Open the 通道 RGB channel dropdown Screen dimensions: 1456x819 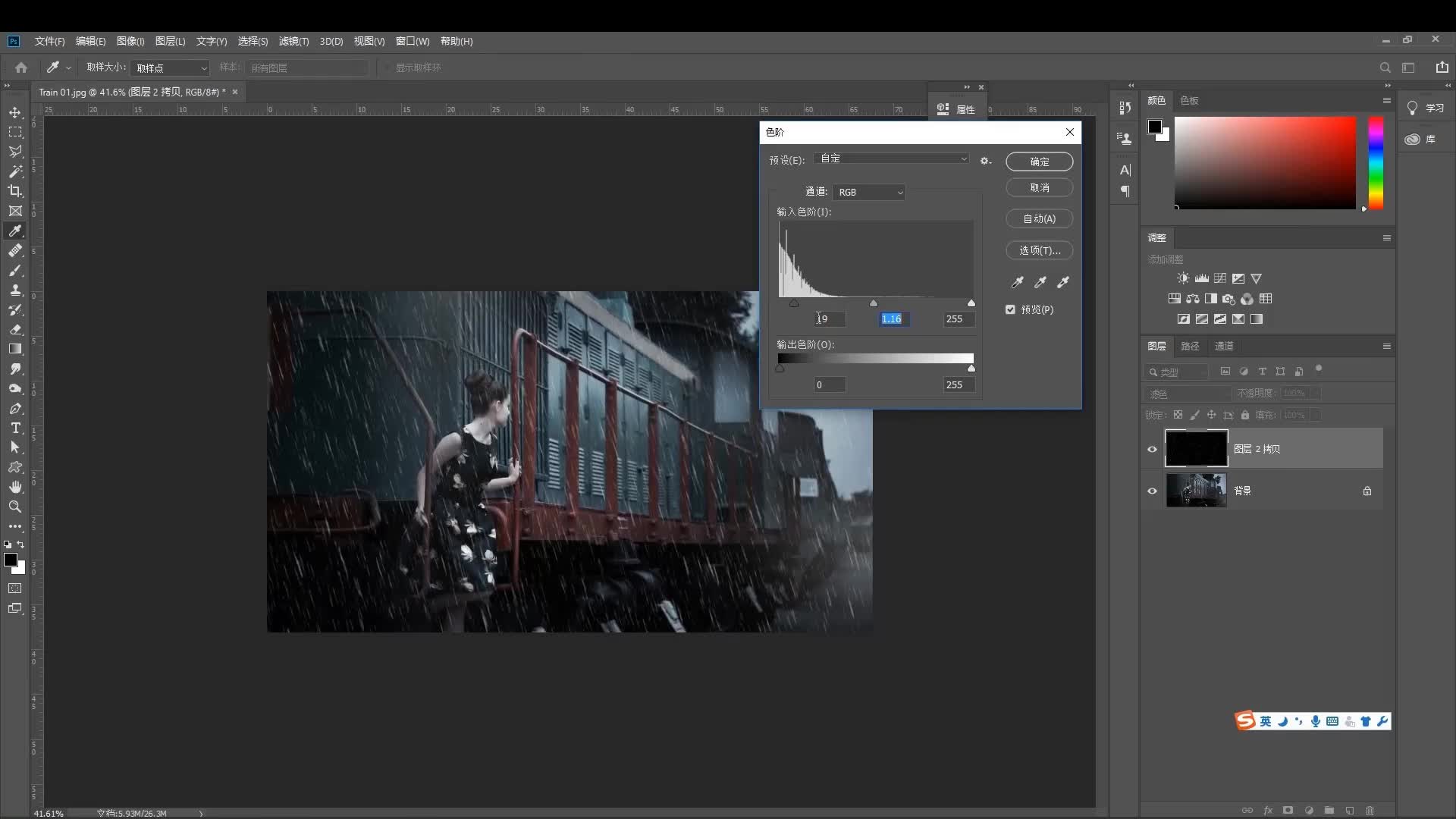click(x=869, y=193)
